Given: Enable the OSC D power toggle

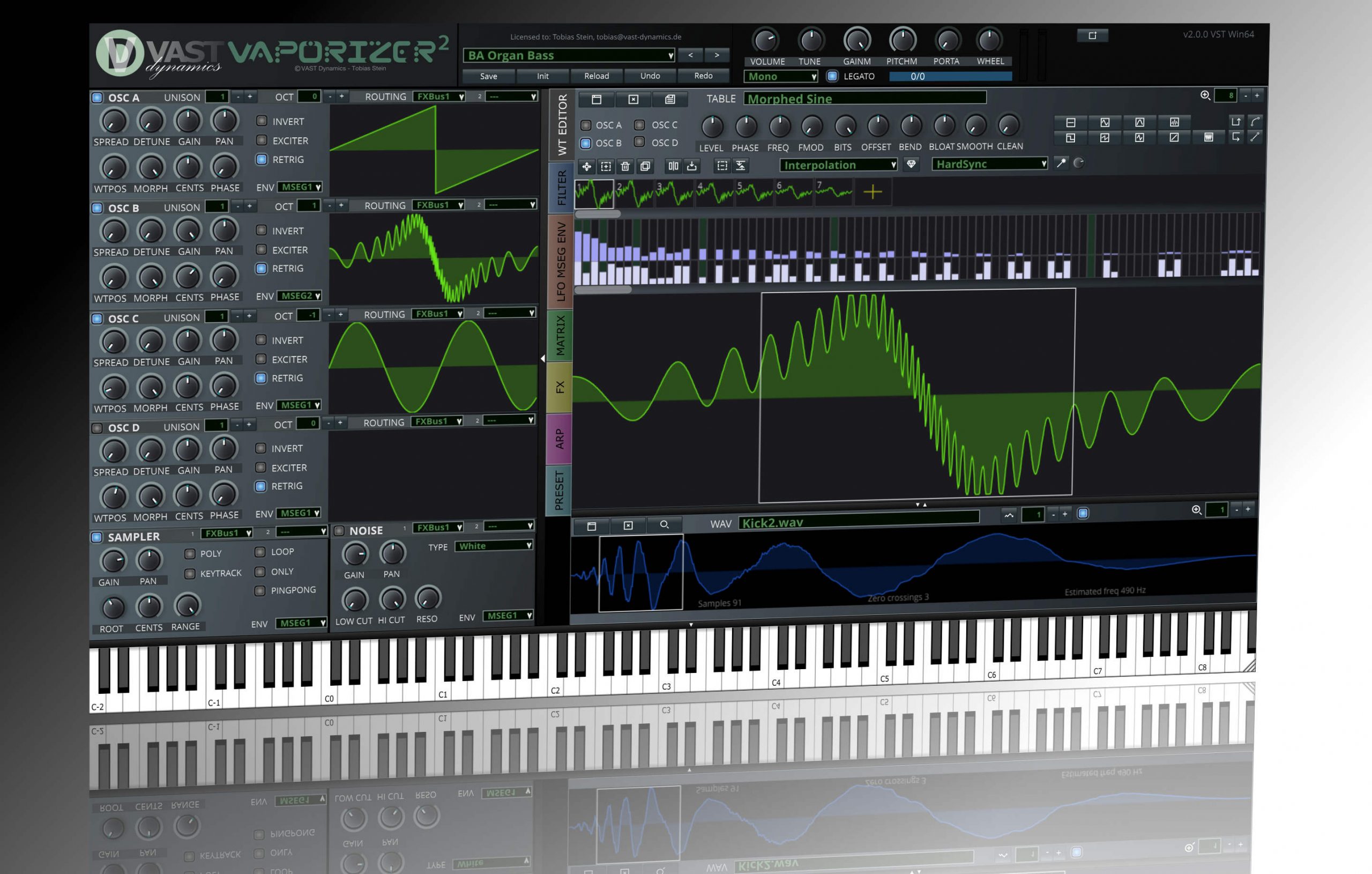Looking at the screenshot, I should 98,427.
